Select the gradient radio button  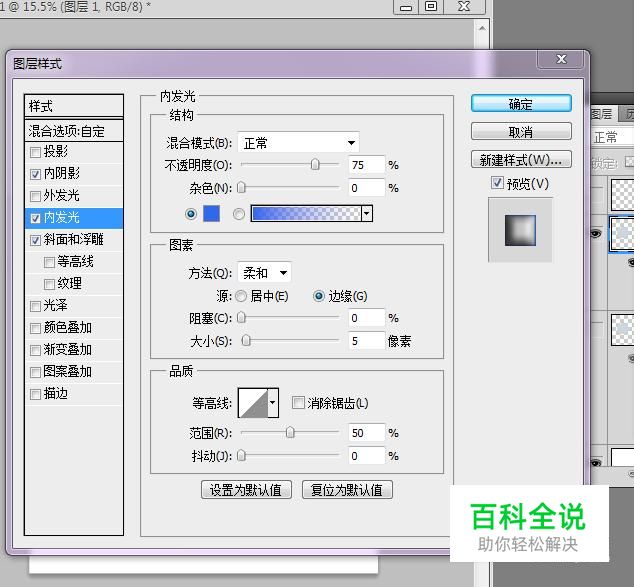click(x=239, y=214)
